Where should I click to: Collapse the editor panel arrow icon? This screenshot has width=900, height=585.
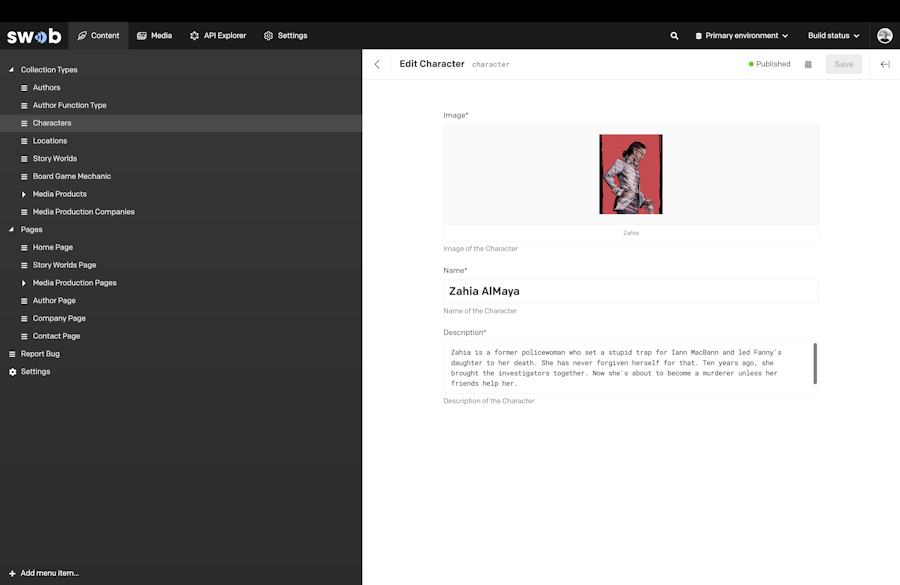pyautogui.click(x=885, y=64)
